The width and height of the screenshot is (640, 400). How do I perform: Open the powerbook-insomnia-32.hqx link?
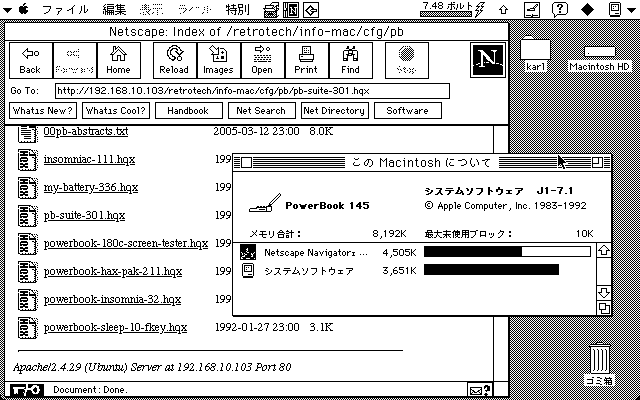pyautogui.click(x=113, y=300)
